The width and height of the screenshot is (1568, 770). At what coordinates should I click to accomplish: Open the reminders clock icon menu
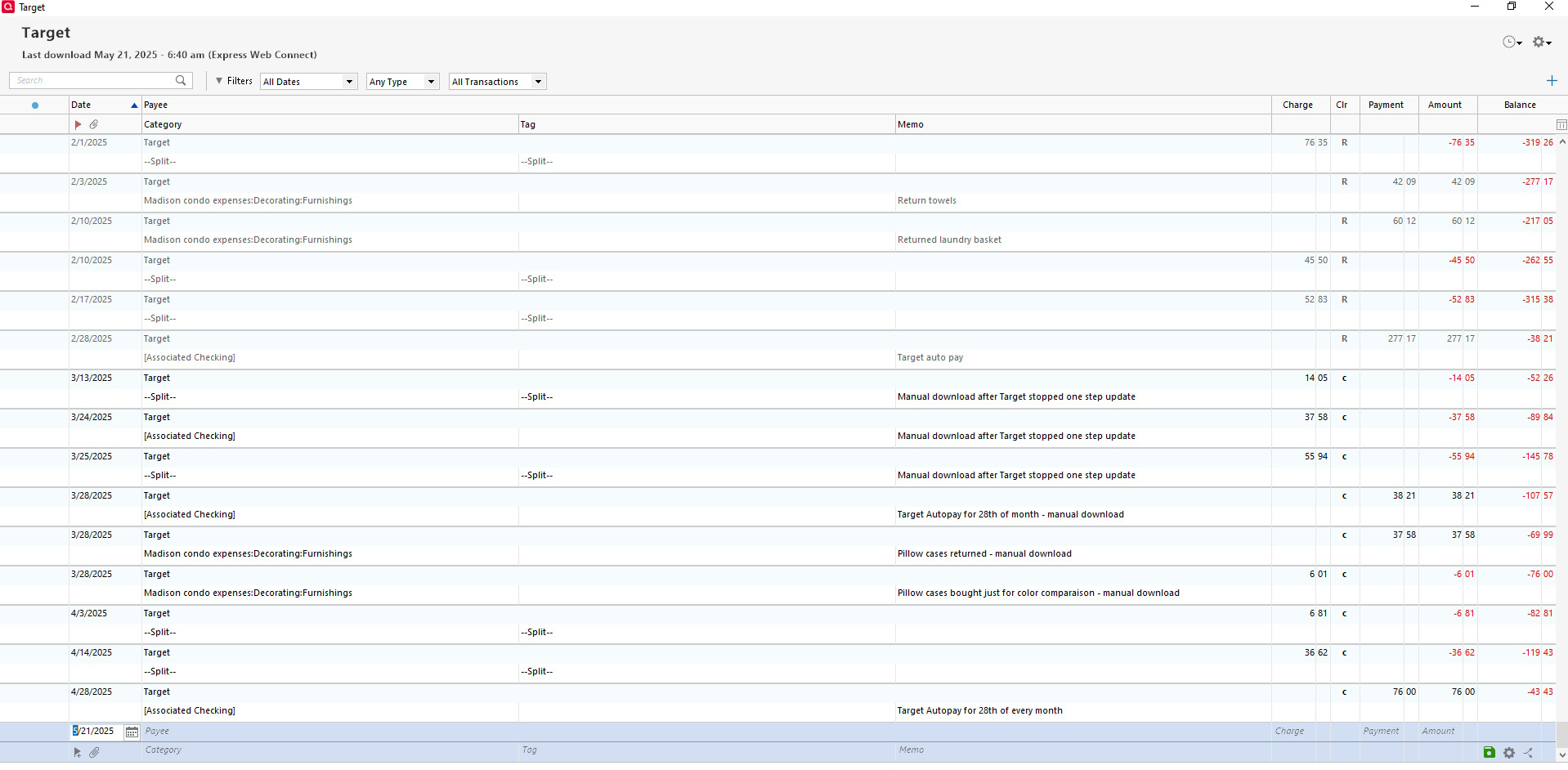coord(1512,42)
